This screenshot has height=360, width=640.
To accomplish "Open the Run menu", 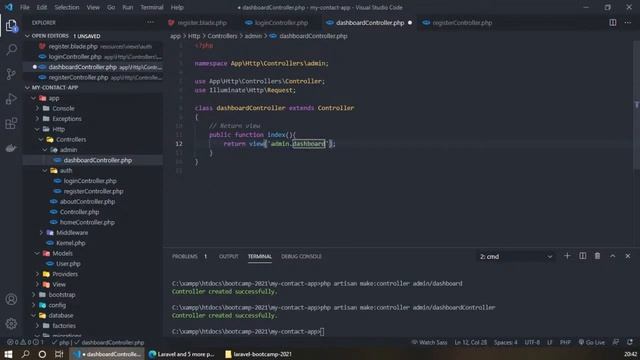I will (x=128, y=7).
